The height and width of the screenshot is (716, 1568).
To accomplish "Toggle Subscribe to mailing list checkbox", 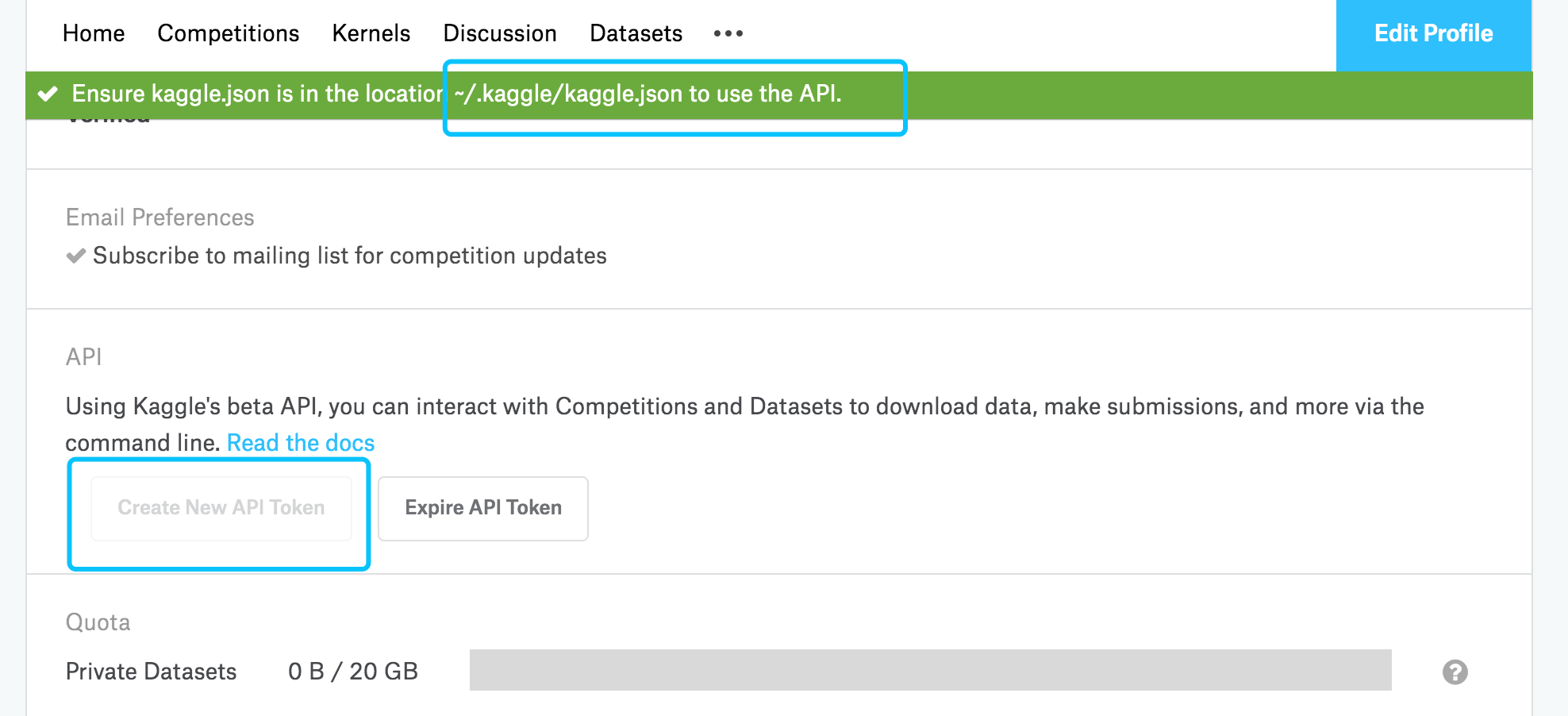I will click(x=76, y=256).
